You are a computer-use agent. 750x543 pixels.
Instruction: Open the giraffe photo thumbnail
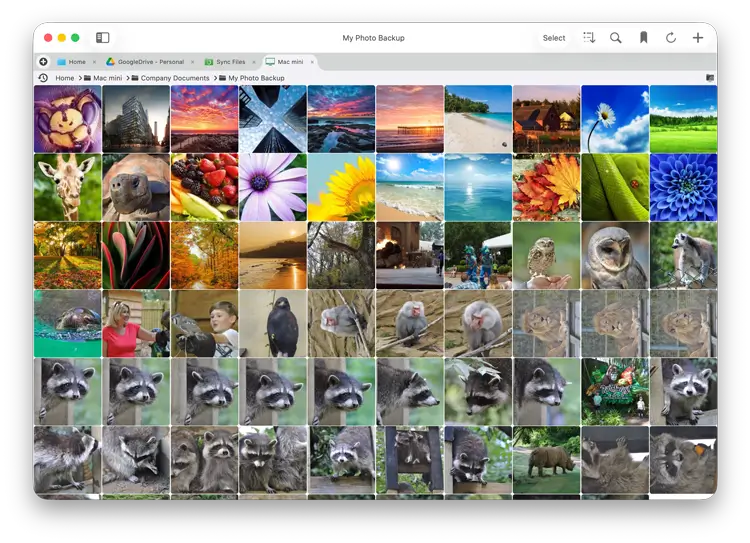point(67,187)
